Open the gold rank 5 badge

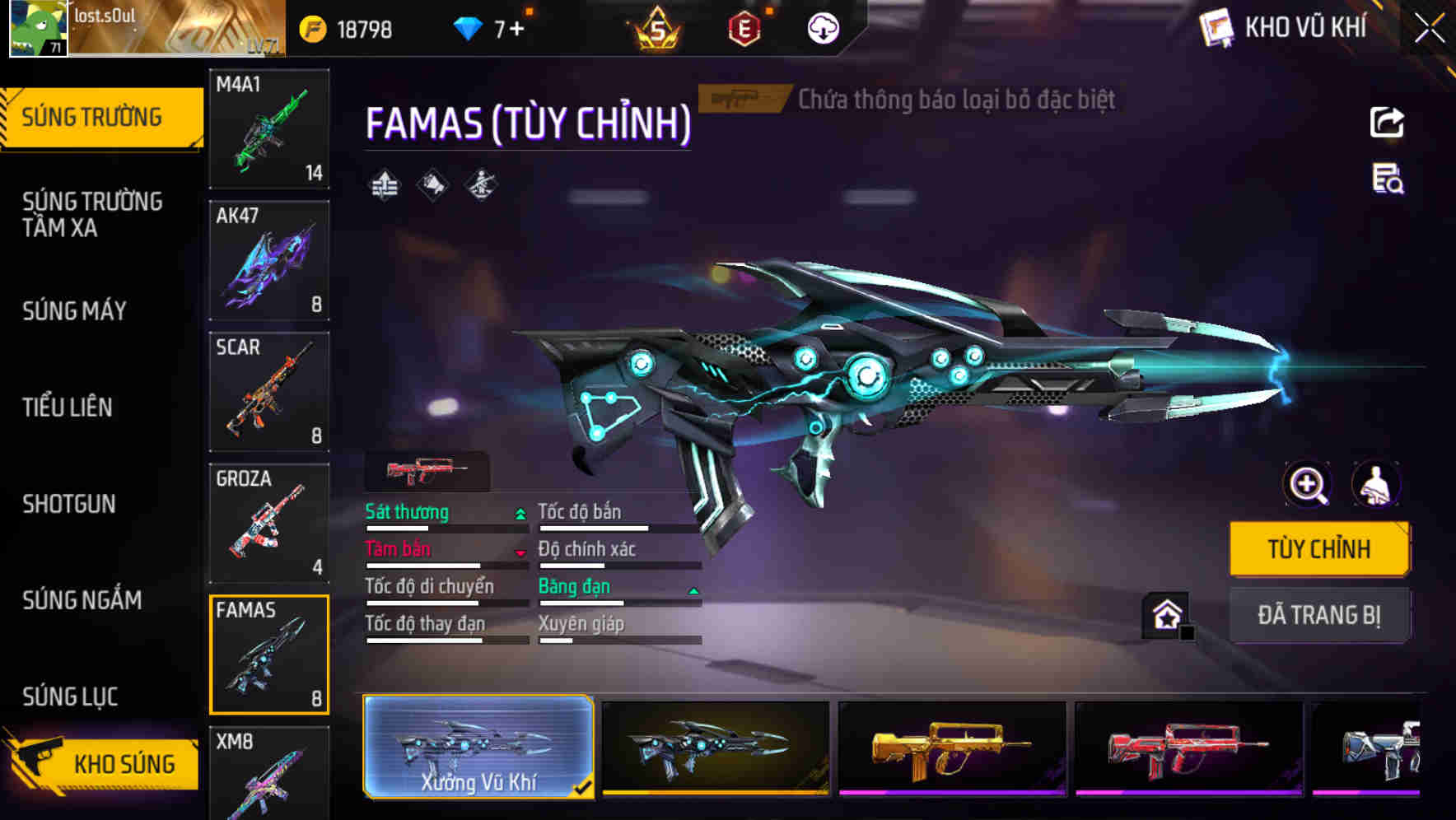point(657,29)
